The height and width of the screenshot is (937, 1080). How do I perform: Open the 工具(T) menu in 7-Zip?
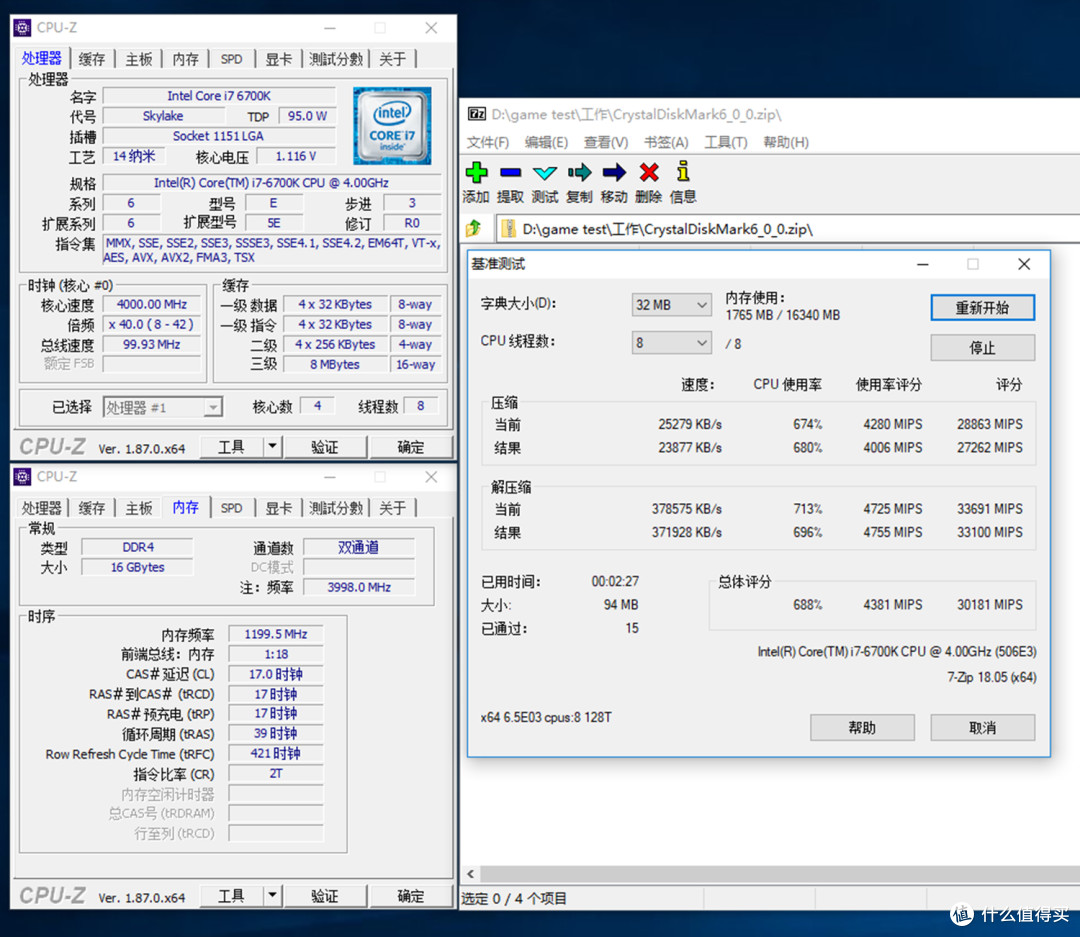[x=725, y=142]
